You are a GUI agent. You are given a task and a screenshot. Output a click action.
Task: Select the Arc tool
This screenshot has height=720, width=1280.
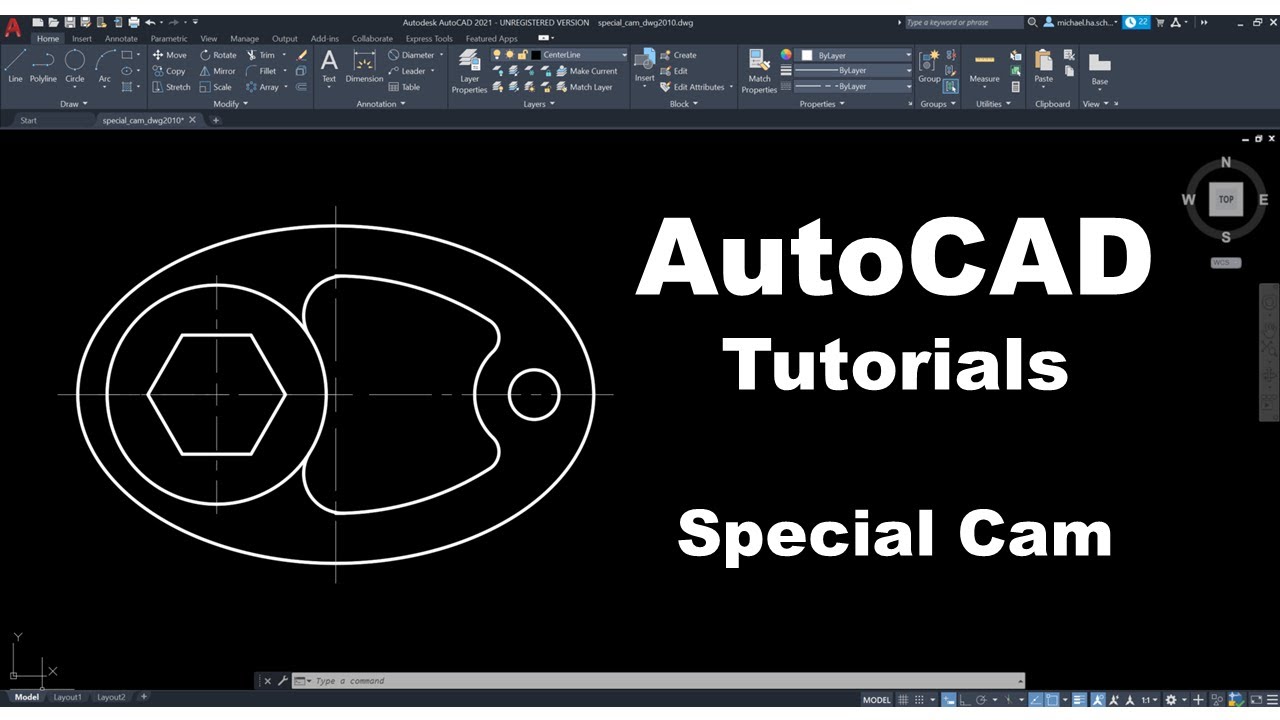pyautogui.click(x=105, y=65)
